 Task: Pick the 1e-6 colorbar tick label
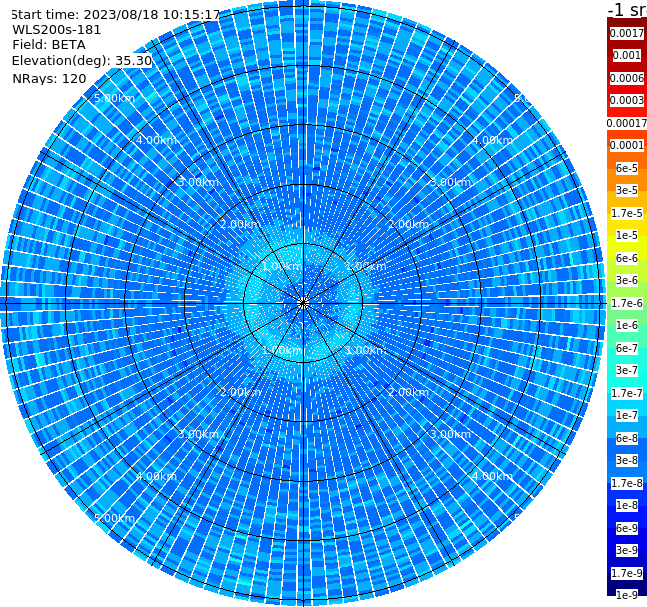click(627, 325)
